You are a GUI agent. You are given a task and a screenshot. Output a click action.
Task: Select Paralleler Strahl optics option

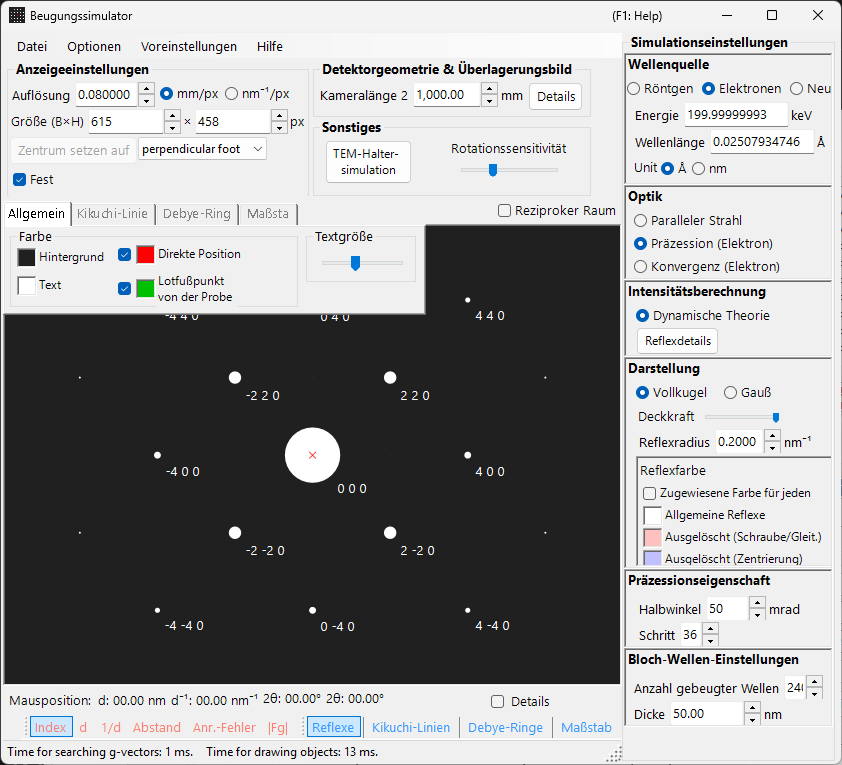640,221
